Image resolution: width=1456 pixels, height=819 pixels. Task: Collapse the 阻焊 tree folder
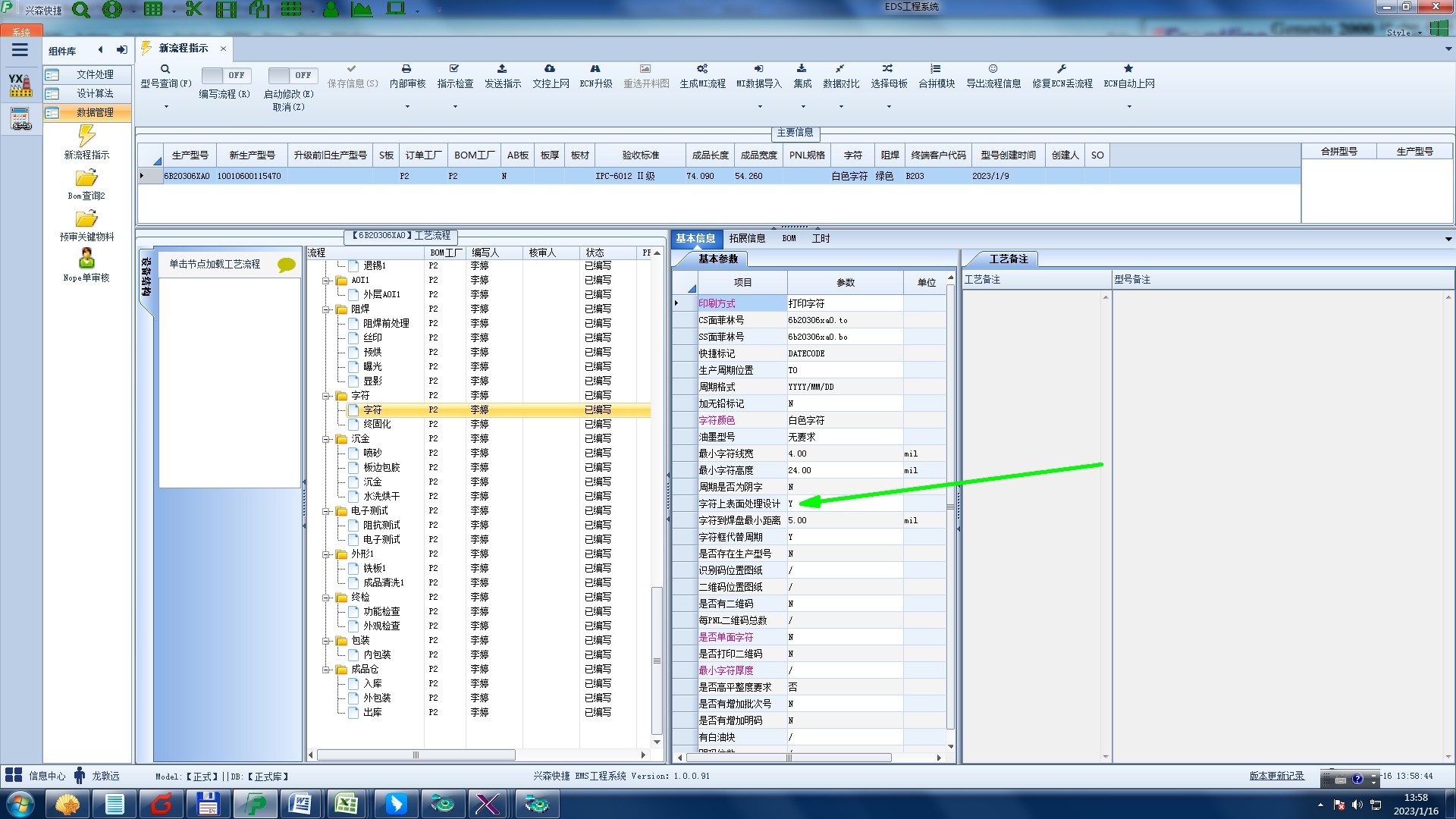point(326,309)
